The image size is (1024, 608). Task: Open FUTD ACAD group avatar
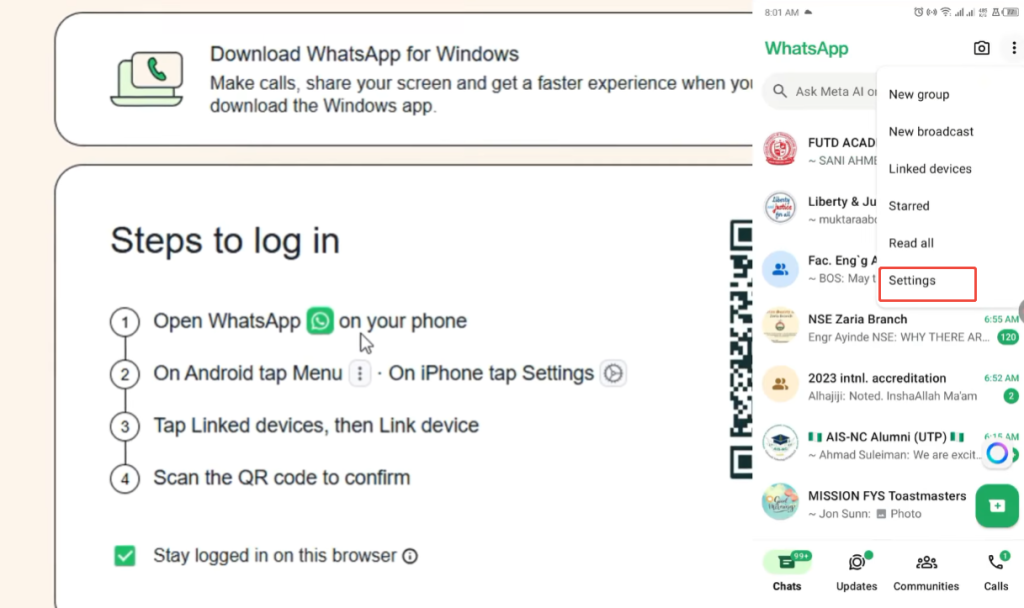[x=780, y=149]
